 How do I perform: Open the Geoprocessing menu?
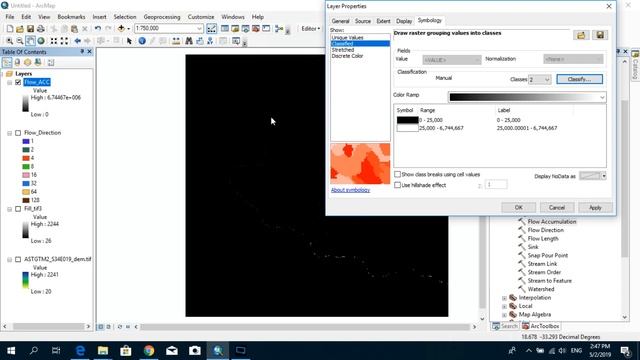(162, 17)
